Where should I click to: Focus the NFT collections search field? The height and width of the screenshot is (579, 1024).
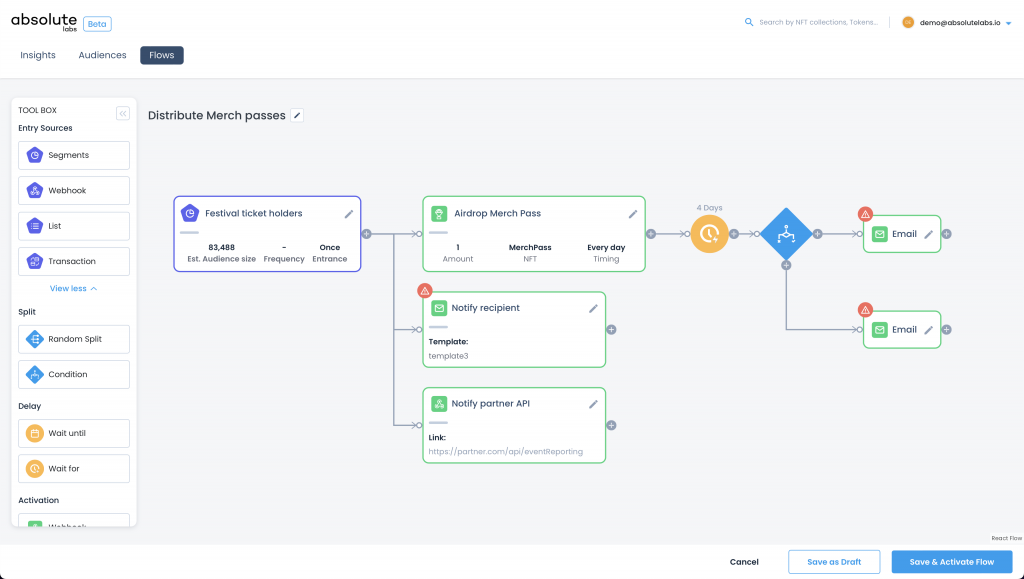pyautogui.click(x=818, y=22)
